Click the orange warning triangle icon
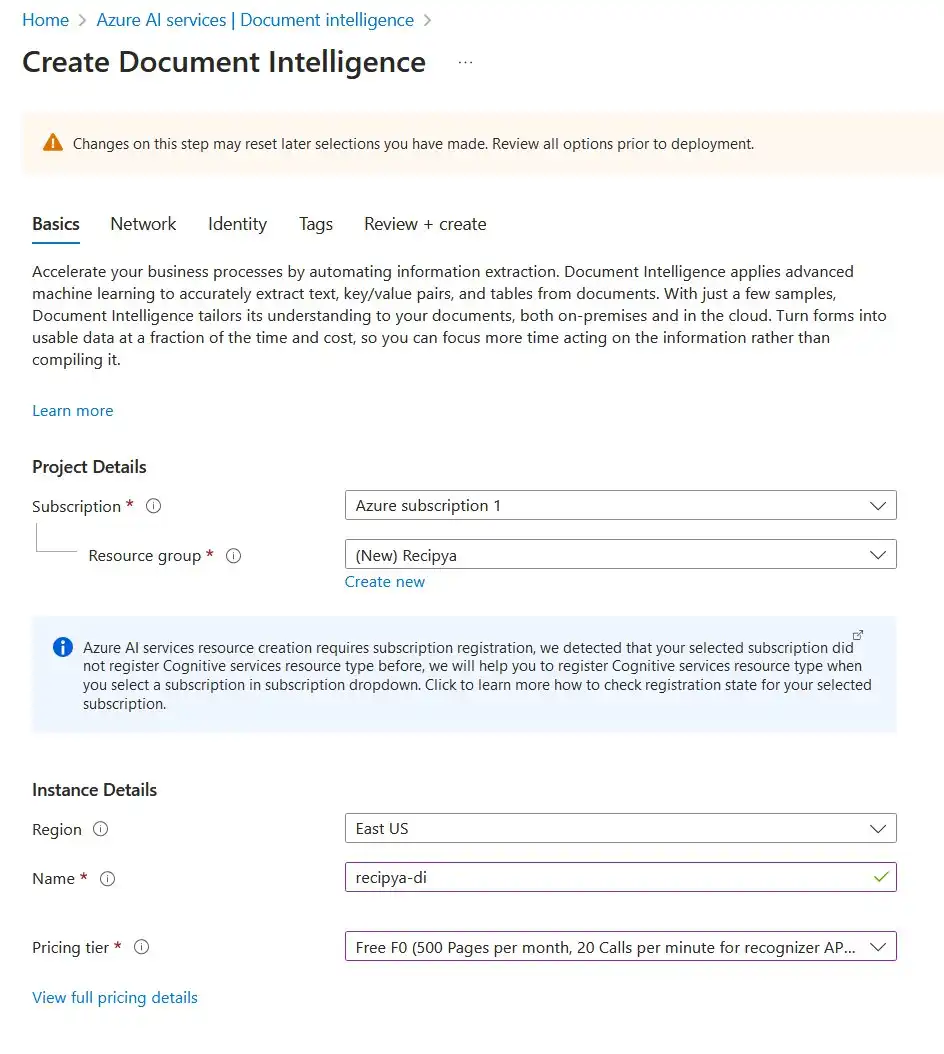The width and height of the screenshot is (944, 1054). coord(53,143)
